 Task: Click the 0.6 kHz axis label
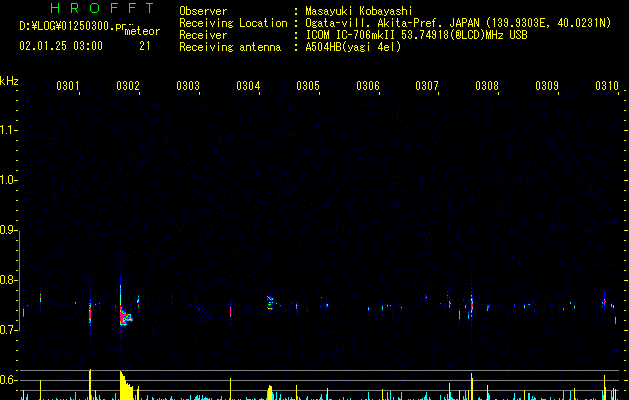tap(8, 380)
